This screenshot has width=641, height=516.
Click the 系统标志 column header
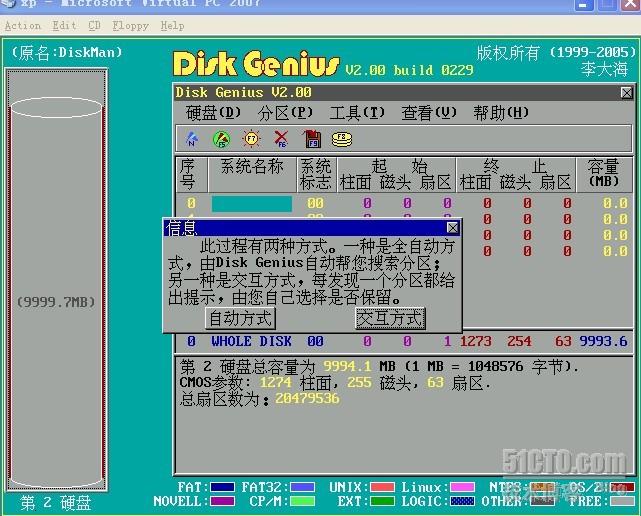coord(316,175)
